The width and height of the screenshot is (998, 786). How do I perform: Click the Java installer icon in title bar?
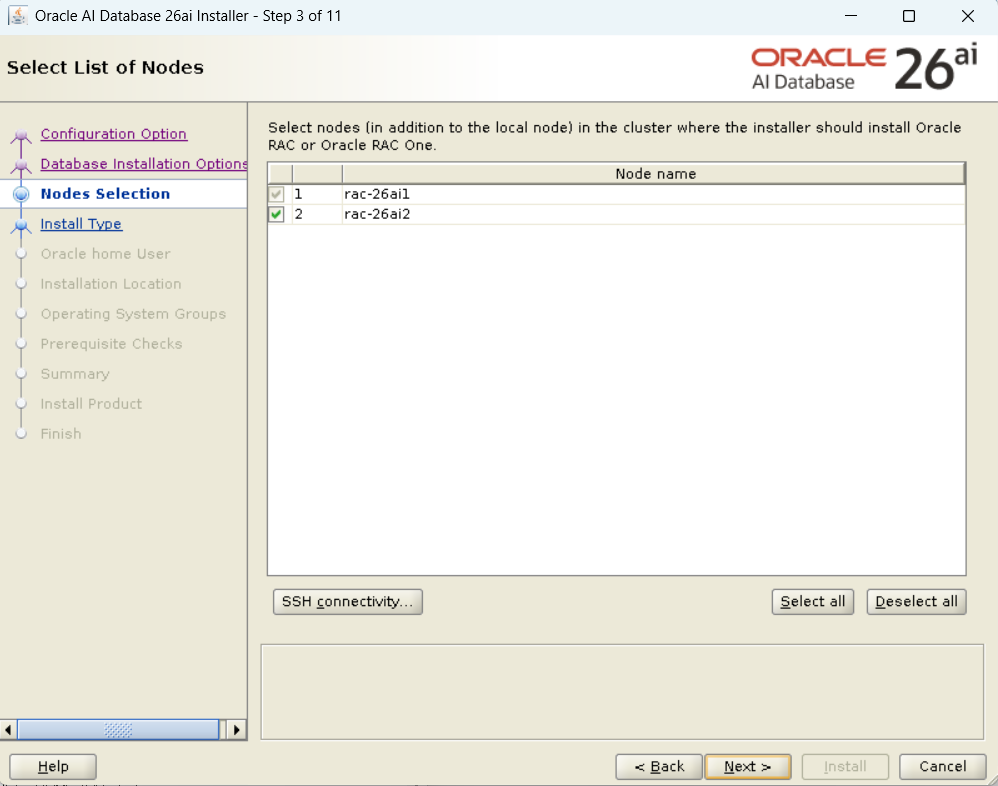17,16
